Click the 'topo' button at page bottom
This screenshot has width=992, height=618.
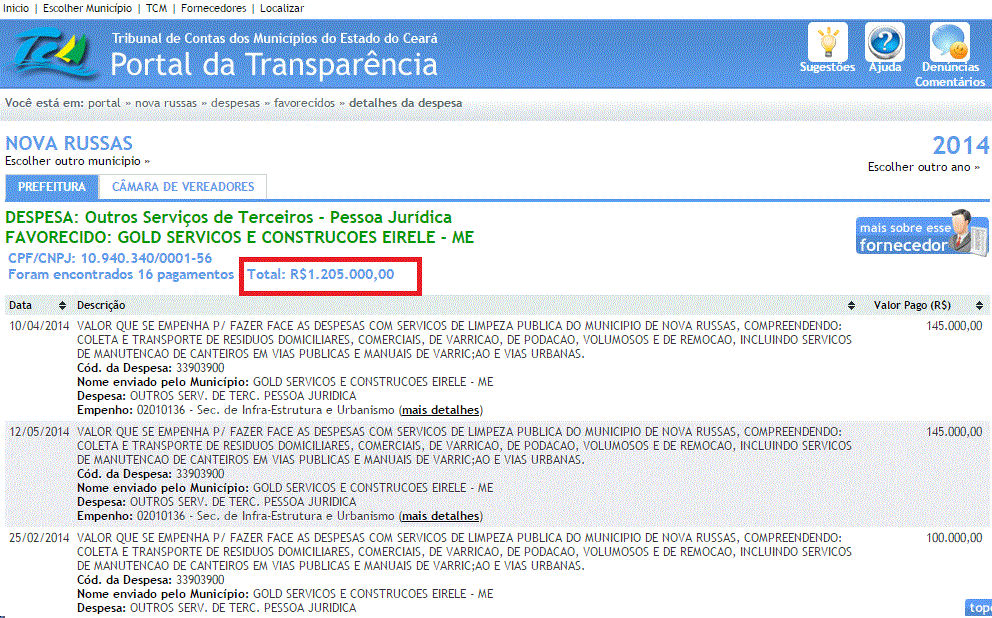(979, 607)
